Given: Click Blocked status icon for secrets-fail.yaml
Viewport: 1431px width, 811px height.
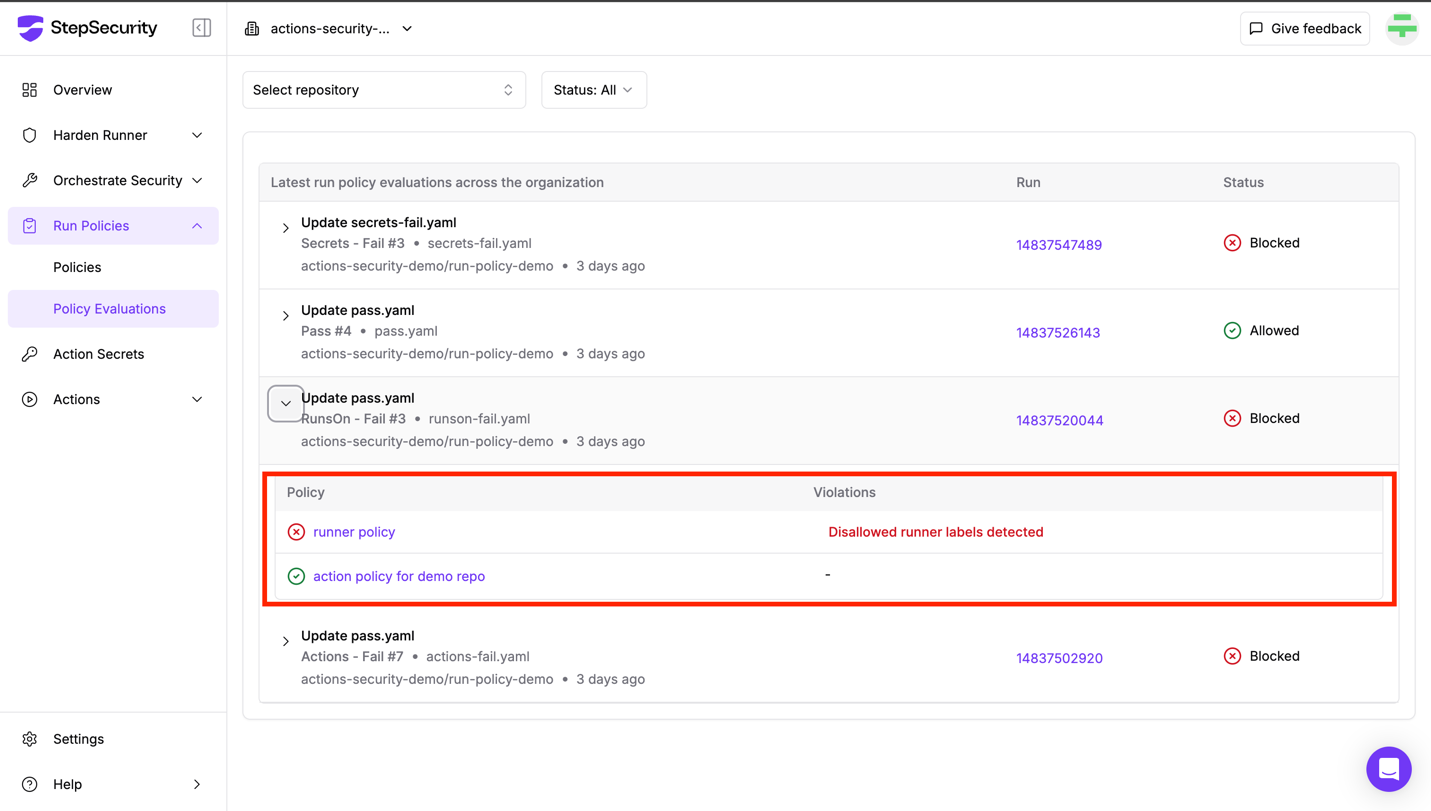Looking at the screenshot, I should point(1232,243).
